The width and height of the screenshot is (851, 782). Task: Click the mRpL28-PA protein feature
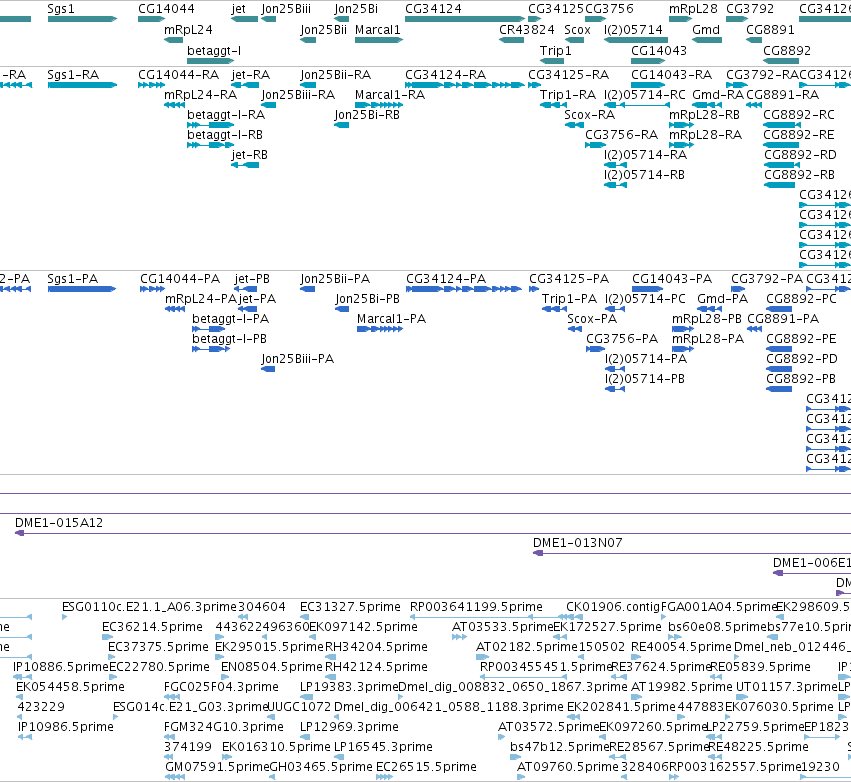pos(683,349)
